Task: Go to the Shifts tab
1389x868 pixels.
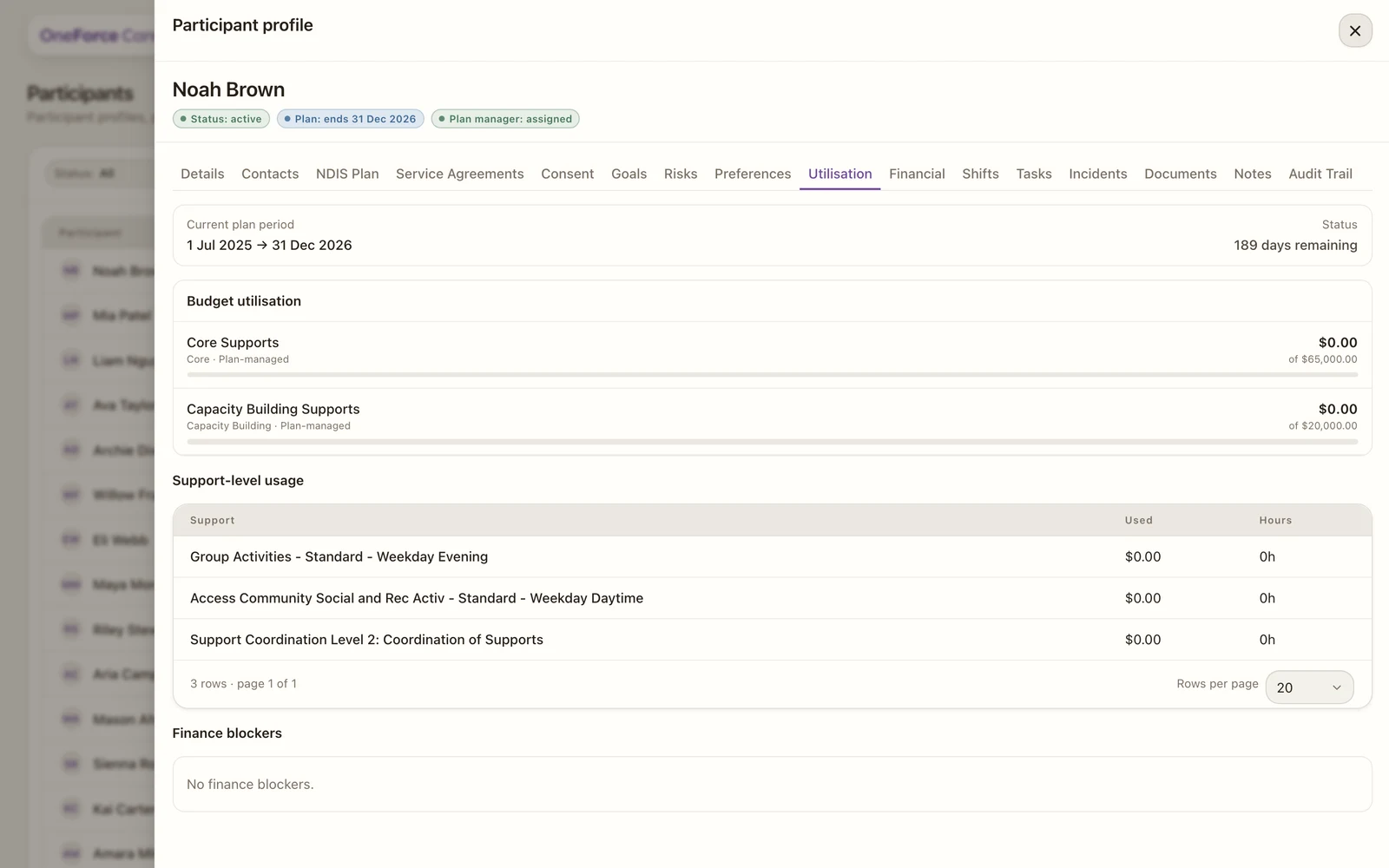Action: click(980, 174)
